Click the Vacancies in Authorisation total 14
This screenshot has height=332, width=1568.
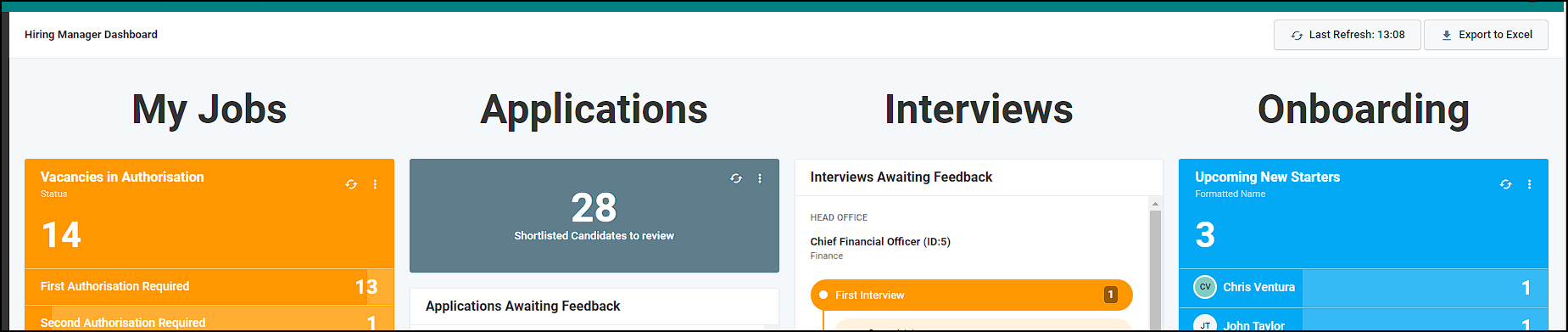[61, 235]
